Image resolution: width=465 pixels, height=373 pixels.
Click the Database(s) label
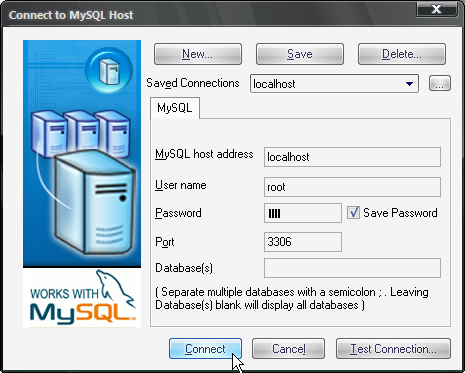184,268
